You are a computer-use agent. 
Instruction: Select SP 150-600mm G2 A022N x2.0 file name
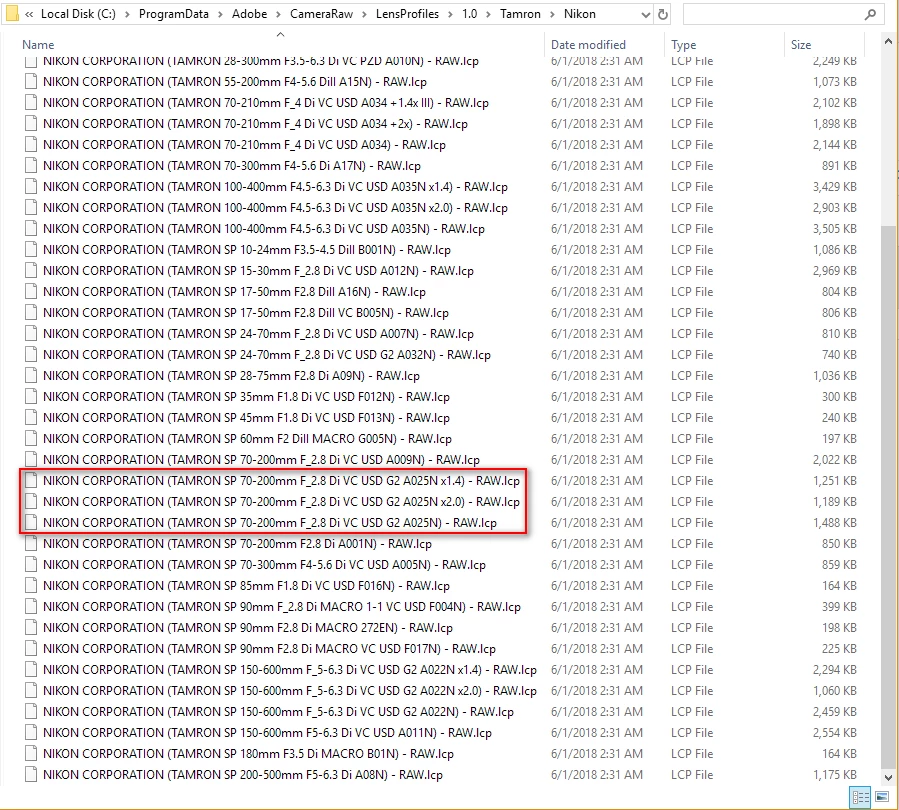(290, 691)
